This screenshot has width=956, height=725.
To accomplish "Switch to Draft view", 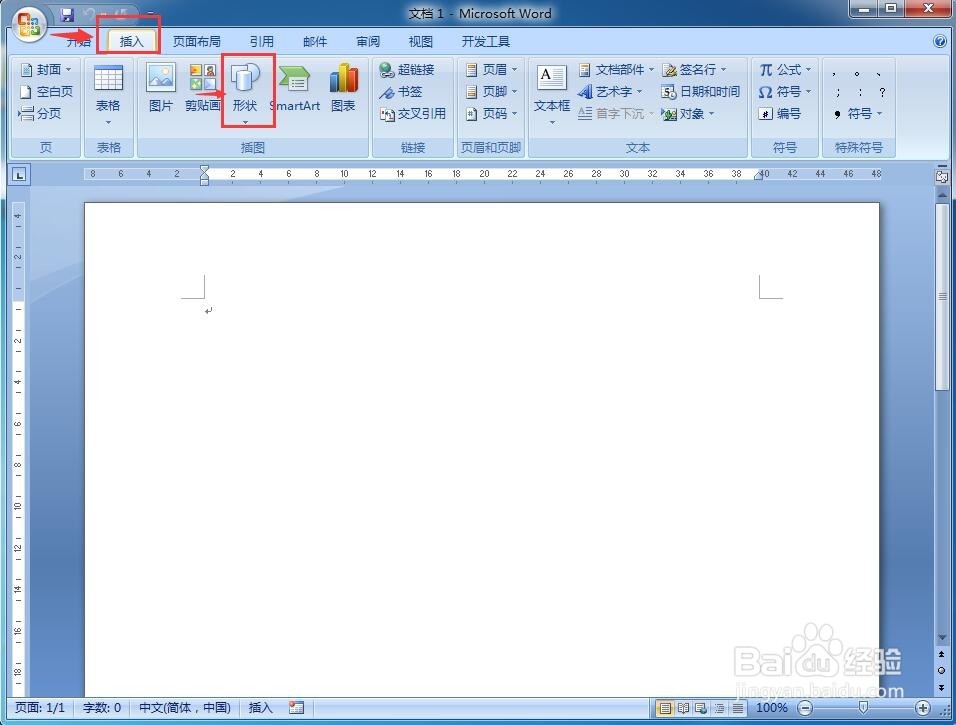I will pos(738,708).
